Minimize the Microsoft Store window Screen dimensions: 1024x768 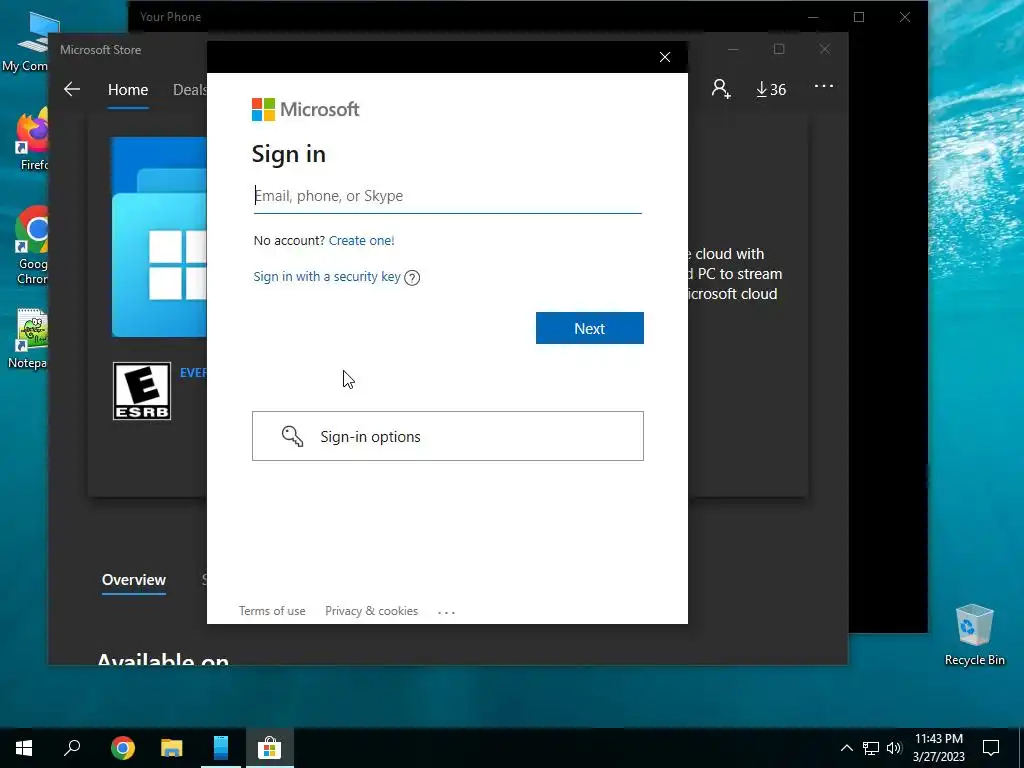(x=733, y=50)
